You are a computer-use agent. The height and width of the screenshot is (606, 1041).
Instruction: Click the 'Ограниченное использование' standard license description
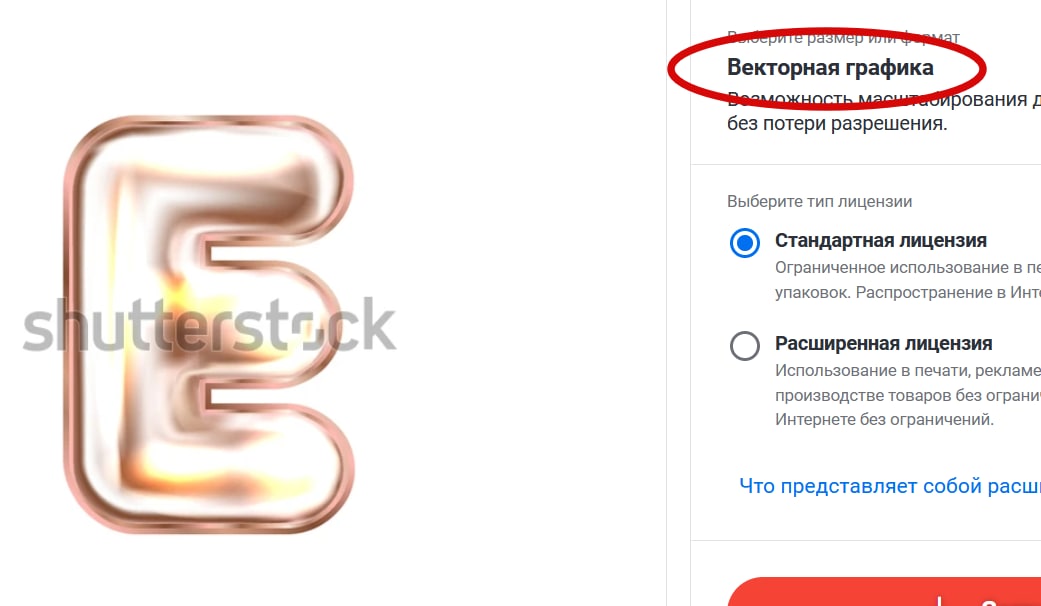[x=908, y=267]
